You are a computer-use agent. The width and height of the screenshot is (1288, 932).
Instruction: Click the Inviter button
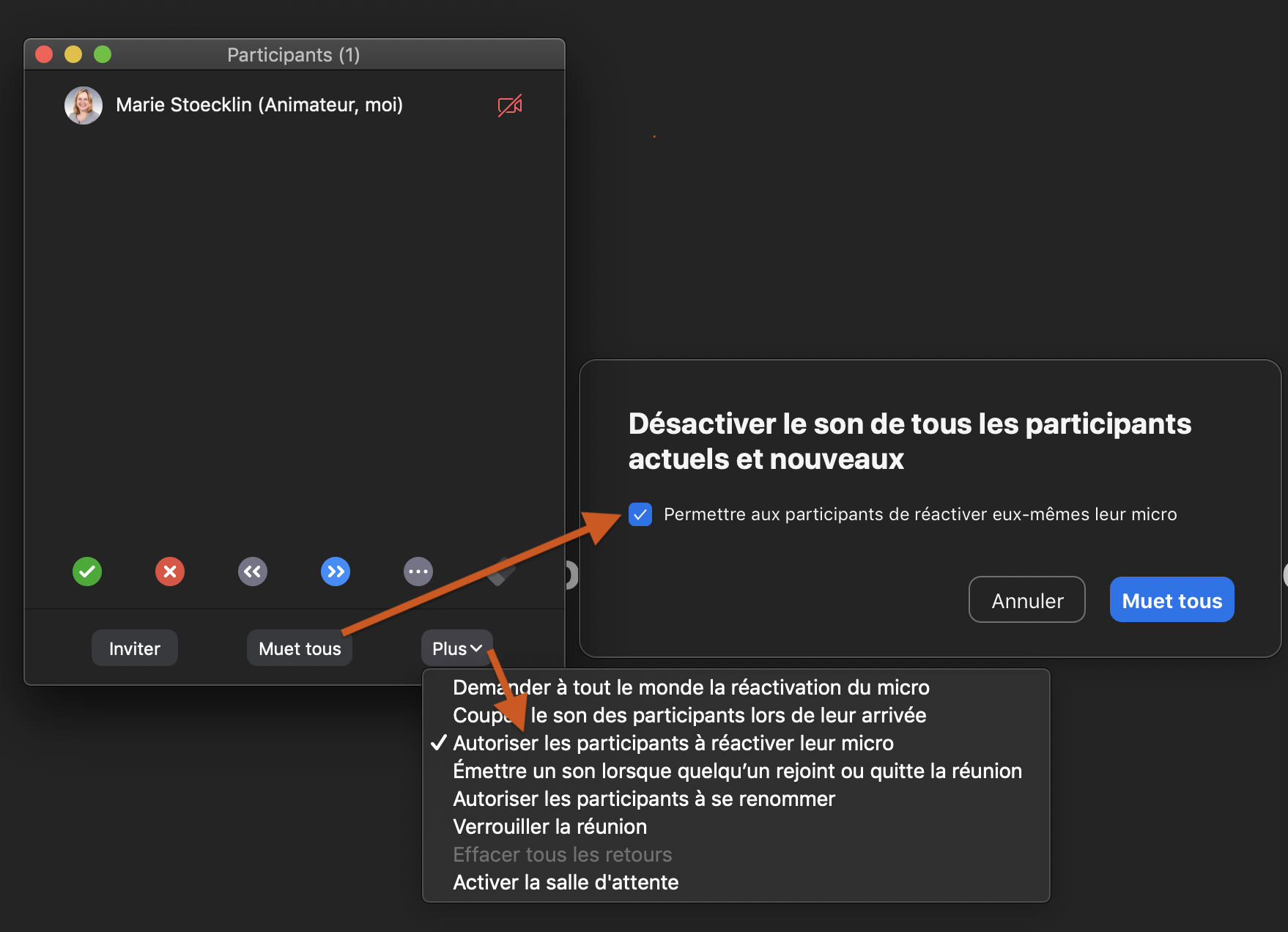click(135, 648)
